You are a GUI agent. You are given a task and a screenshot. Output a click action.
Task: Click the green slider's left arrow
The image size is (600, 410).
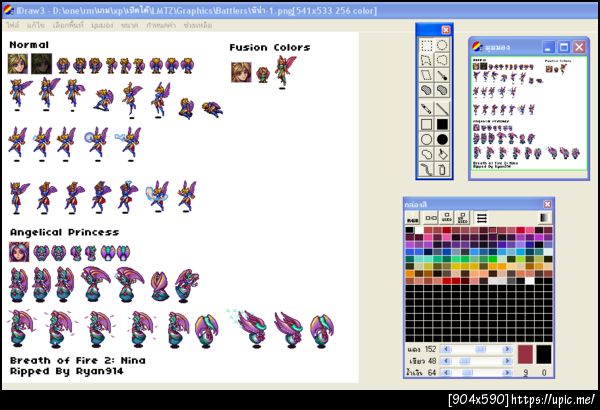445,361
